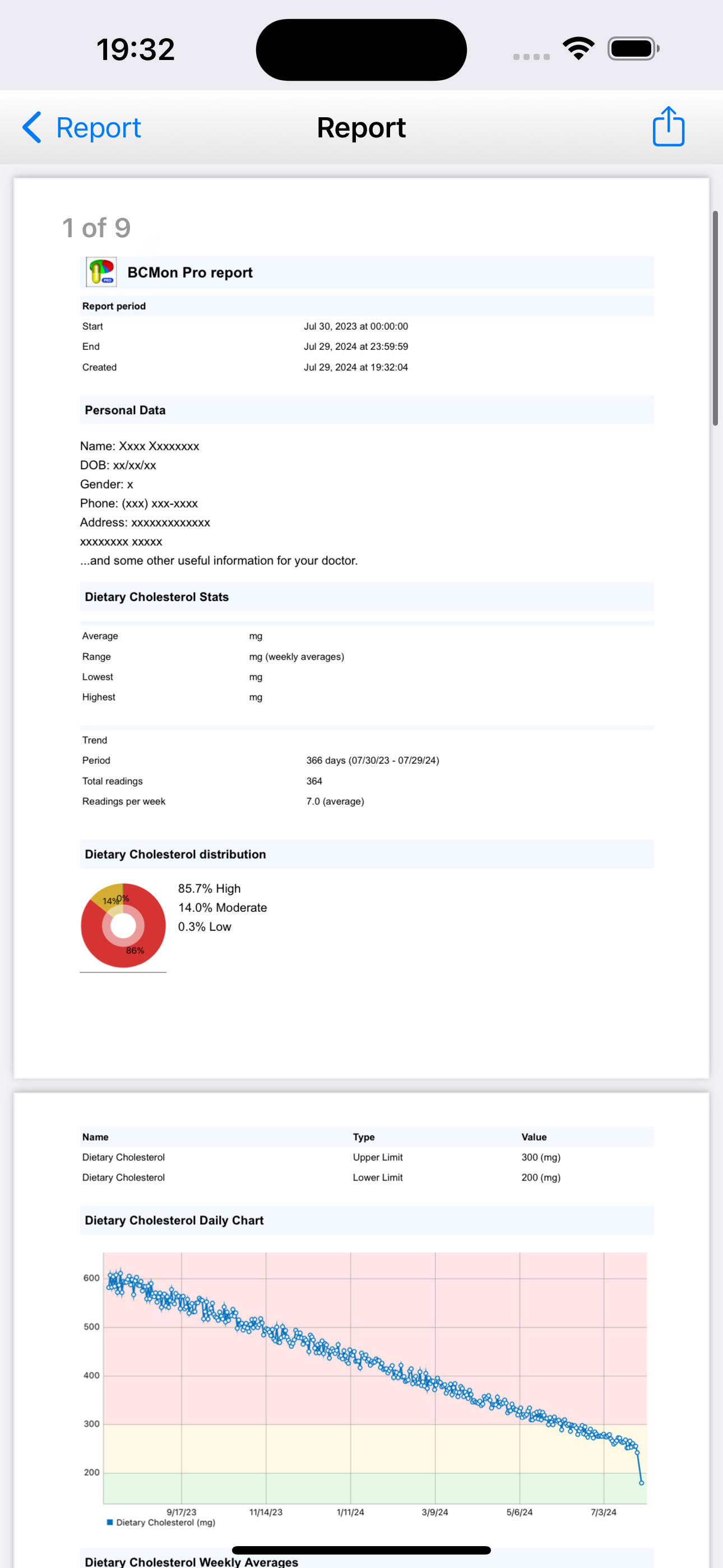
Task: Tap the 19:32 clock in status bar
Action: [x=136, y=49]
